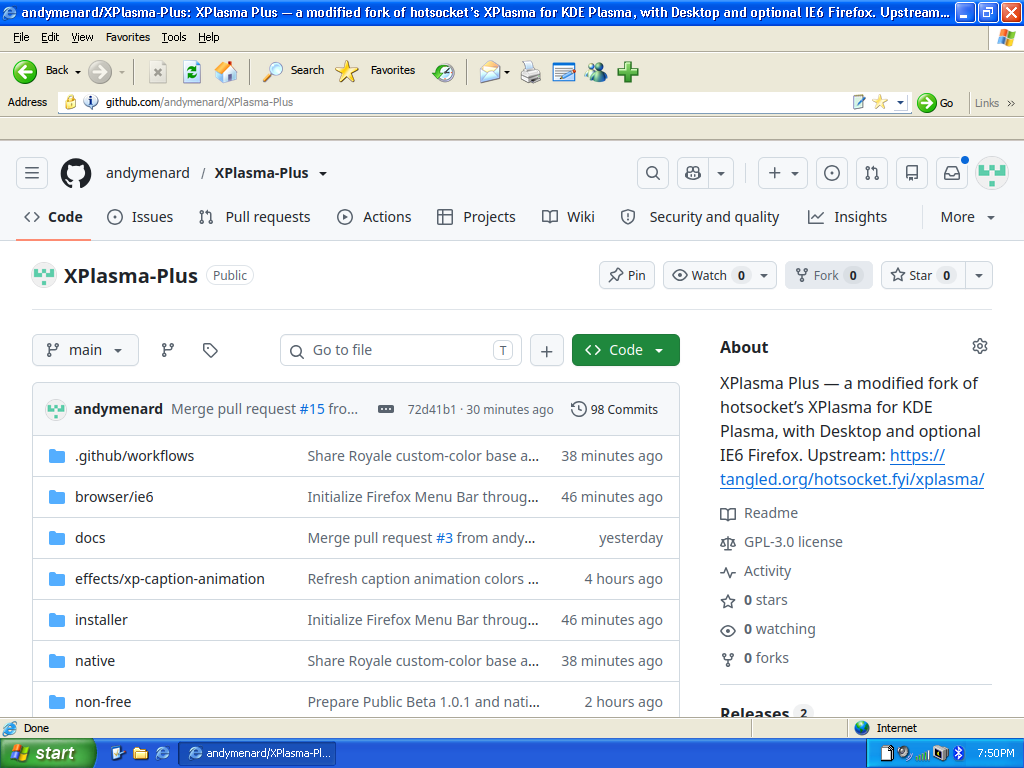Click the Go to file search field
This screenshot has height=768, width=1024.
[x=400, y=350]
